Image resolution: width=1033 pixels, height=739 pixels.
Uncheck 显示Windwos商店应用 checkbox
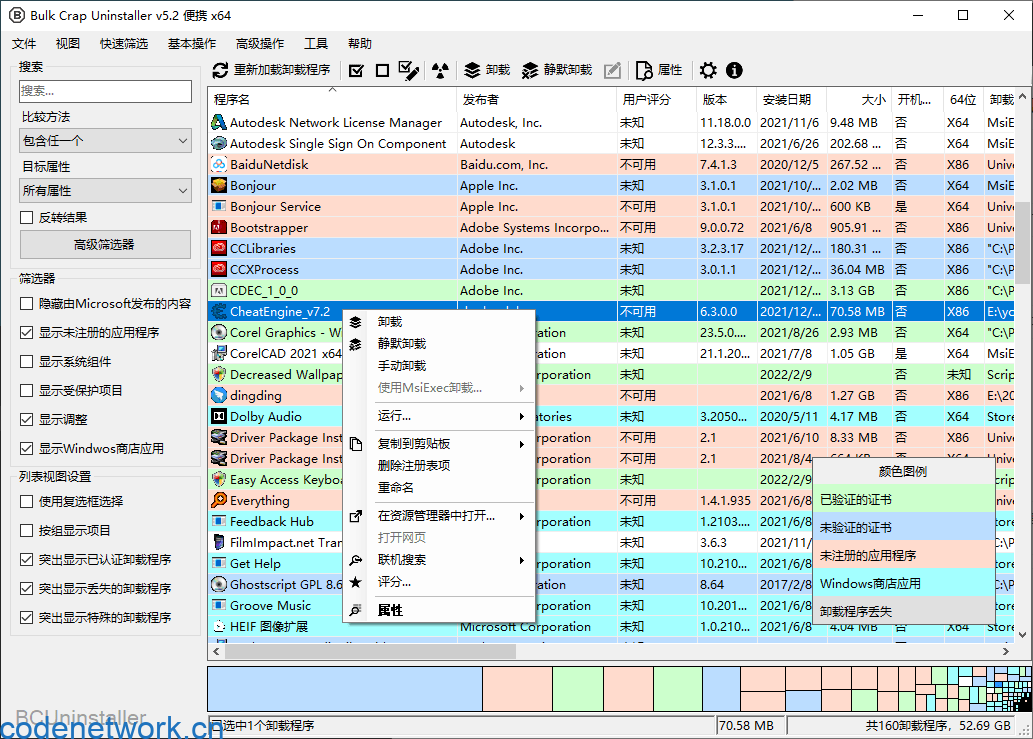coord(27,449)
